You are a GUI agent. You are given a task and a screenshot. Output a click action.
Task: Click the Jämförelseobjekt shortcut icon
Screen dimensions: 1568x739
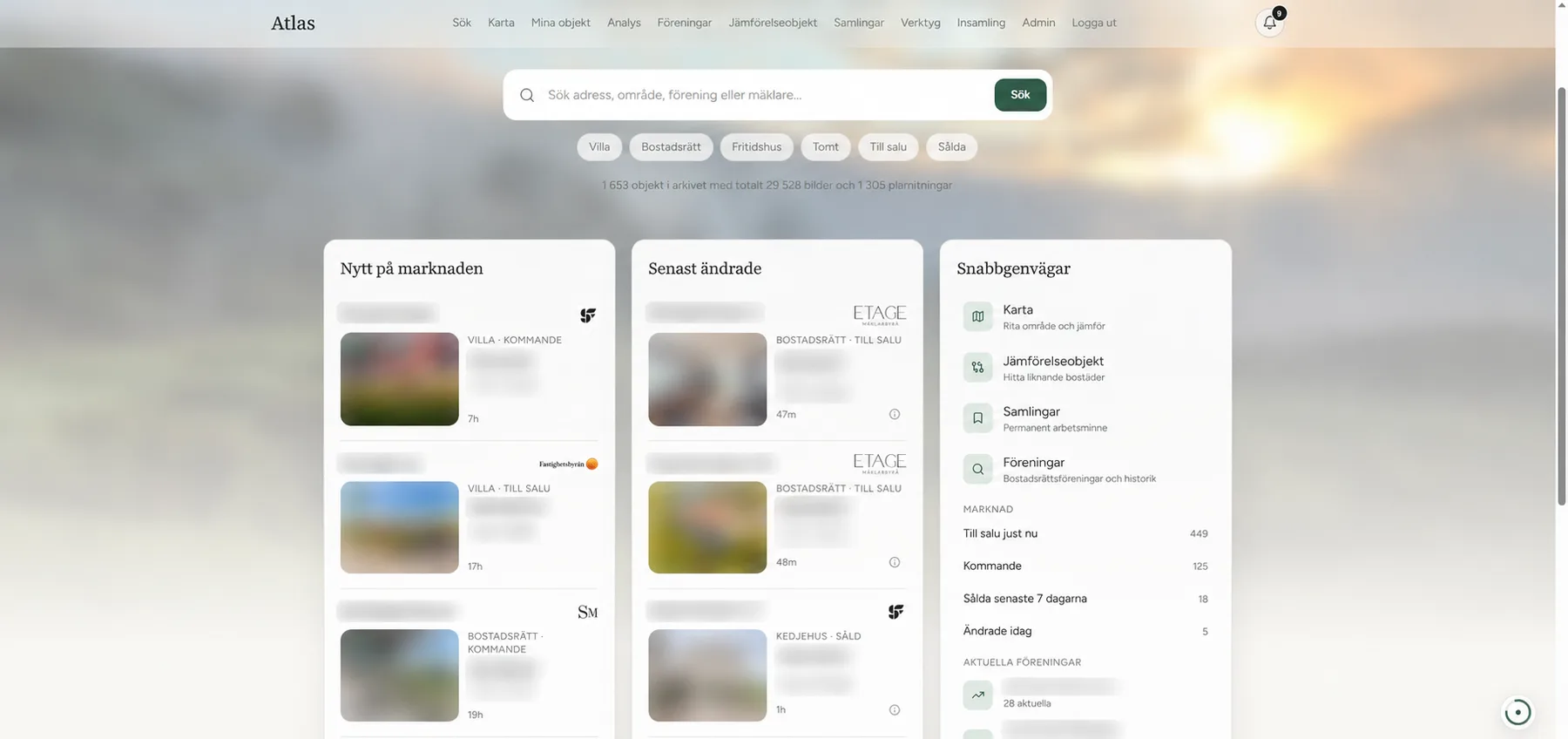coord(977,368)
